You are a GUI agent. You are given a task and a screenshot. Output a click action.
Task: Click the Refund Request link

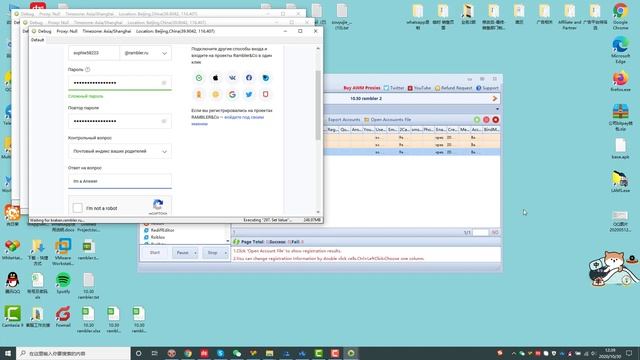tap(453, 88)
